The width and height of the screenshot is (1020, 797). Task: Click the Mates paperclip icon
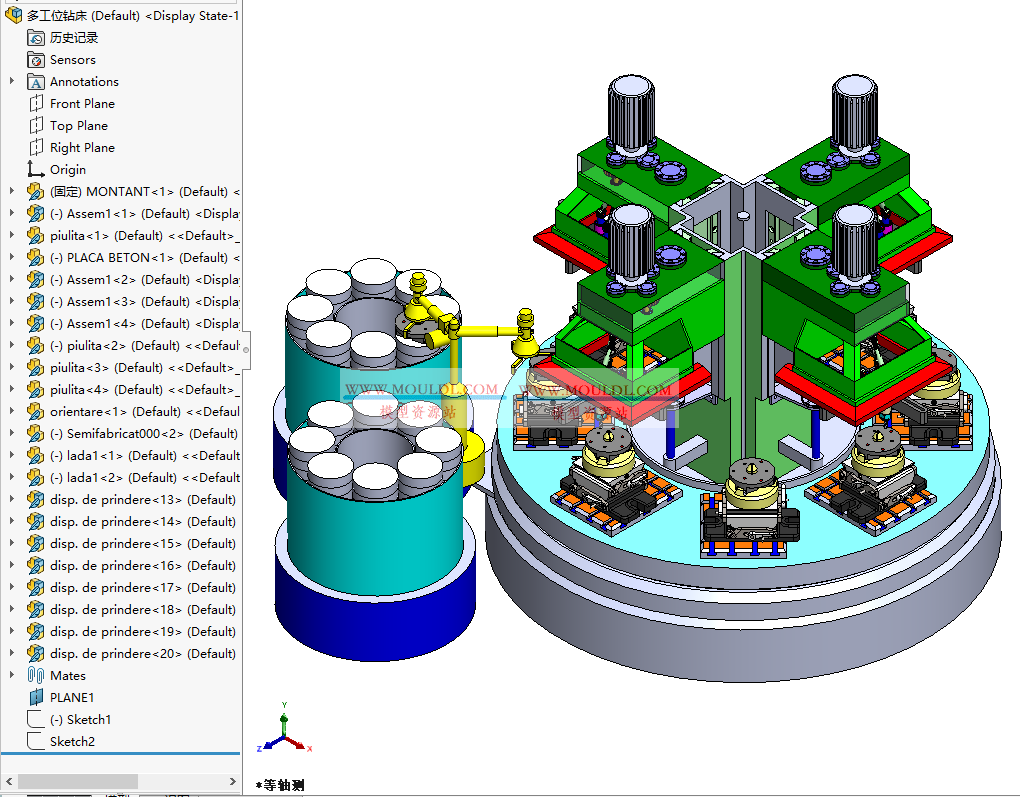[x=36, y=676]
